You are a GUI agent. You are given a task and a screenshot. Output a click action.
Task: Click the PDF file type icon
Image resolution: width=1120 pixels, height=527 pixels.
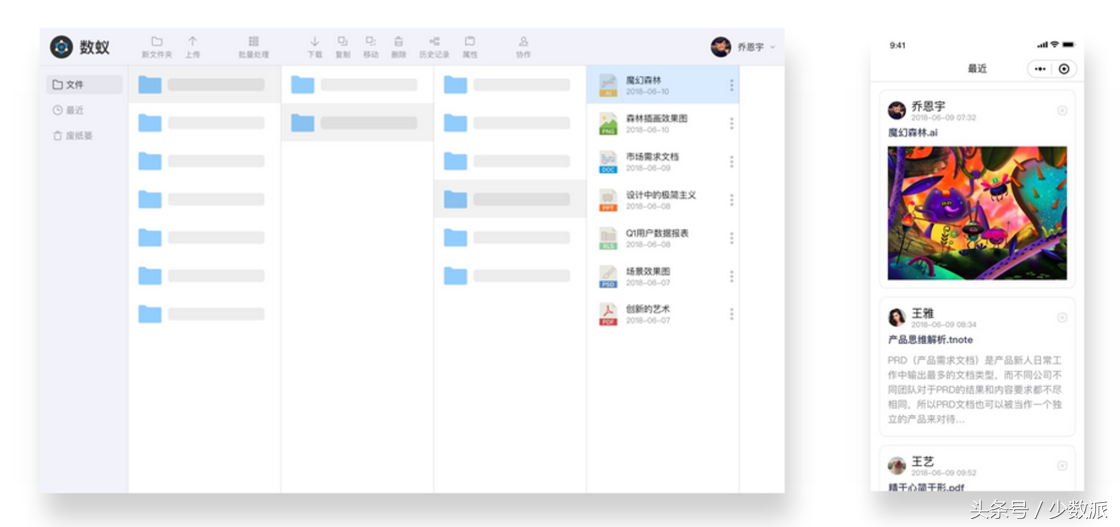[x=608, y=315]
